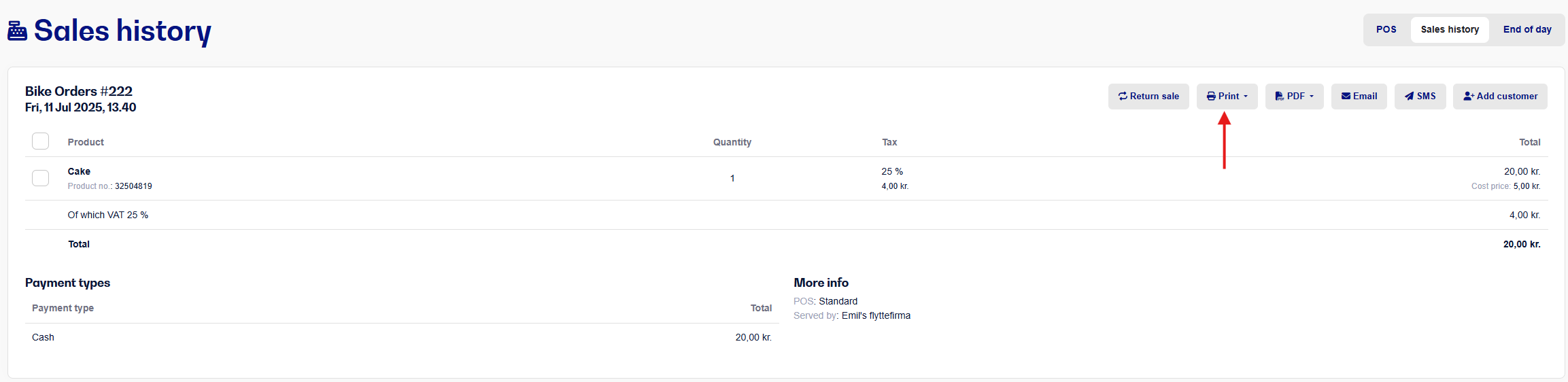
Task: Click the paper plane SMS icon
Action: point(1409,97)
